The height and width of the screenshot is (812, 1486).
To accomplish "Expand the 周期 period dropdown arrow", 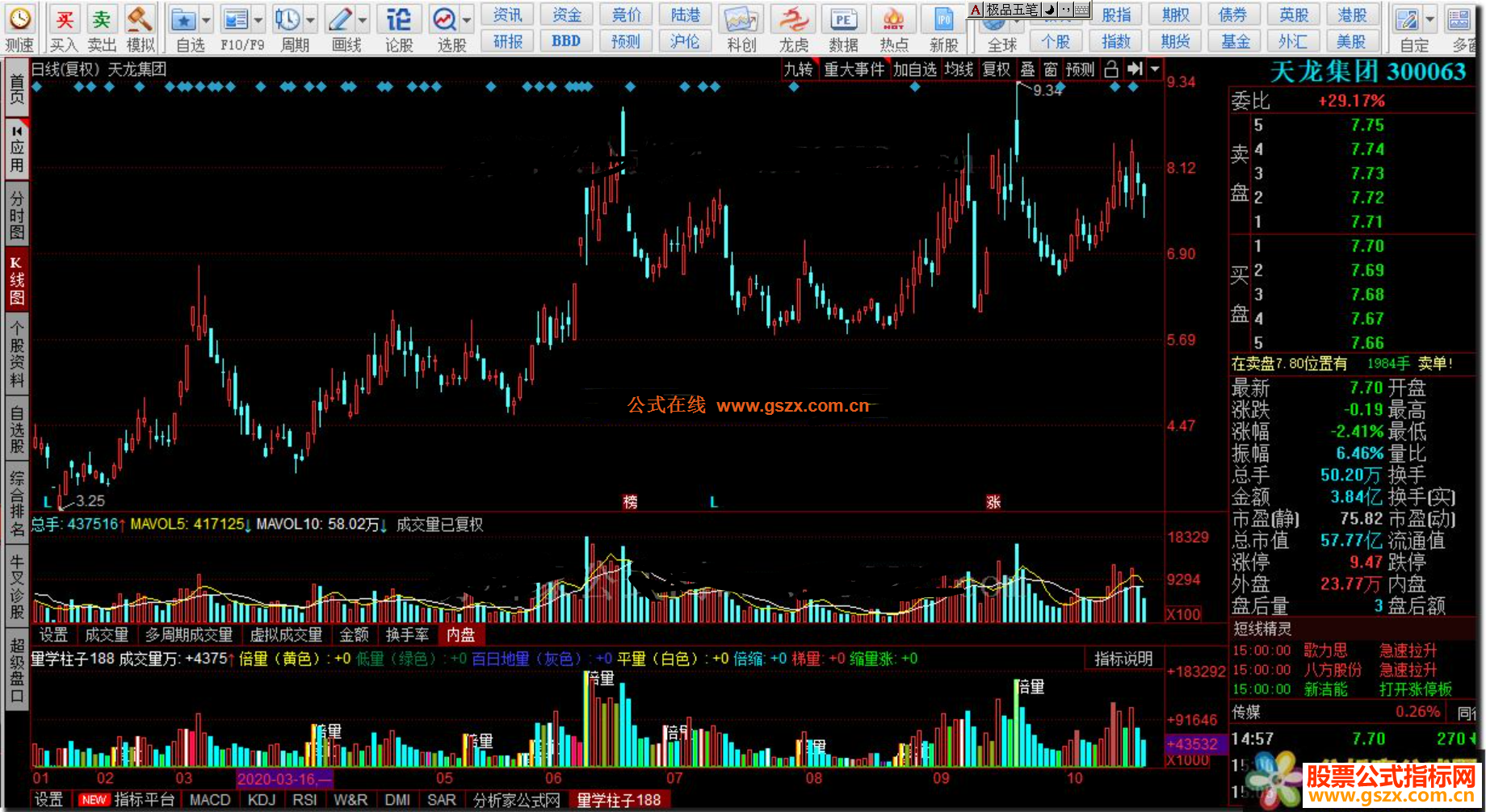I will [310, 20].
